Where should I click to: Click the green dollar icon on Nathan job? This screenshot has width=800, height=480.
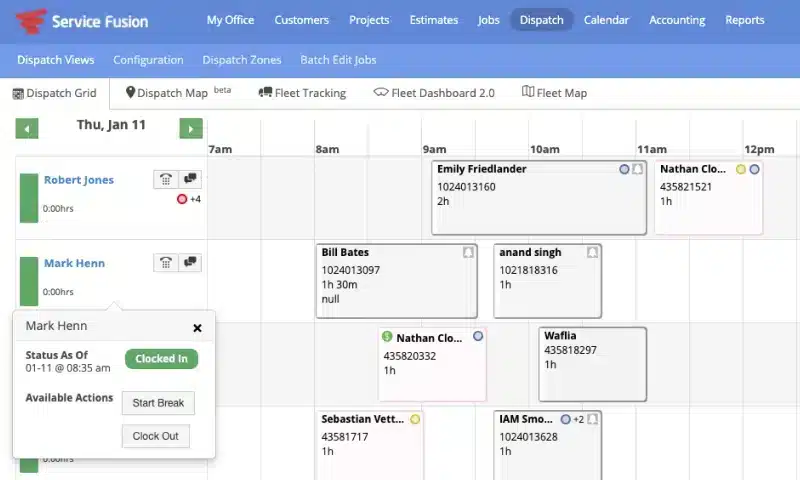pos(387,337)
